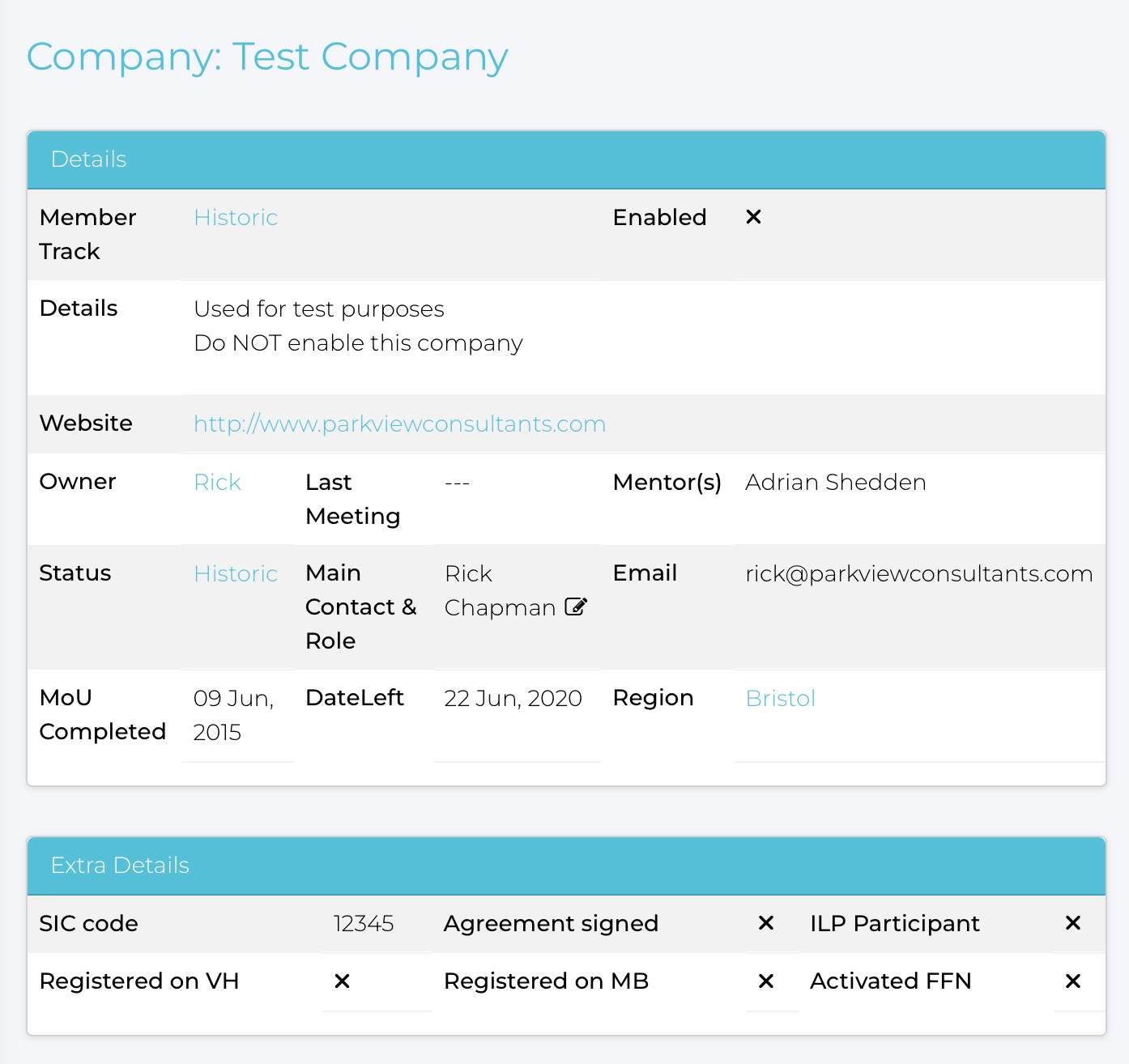The width and height of the screenshot is (1129, 1064).
Task: Click the edit icon beside Rick Chapman
Action: [576, 606]
